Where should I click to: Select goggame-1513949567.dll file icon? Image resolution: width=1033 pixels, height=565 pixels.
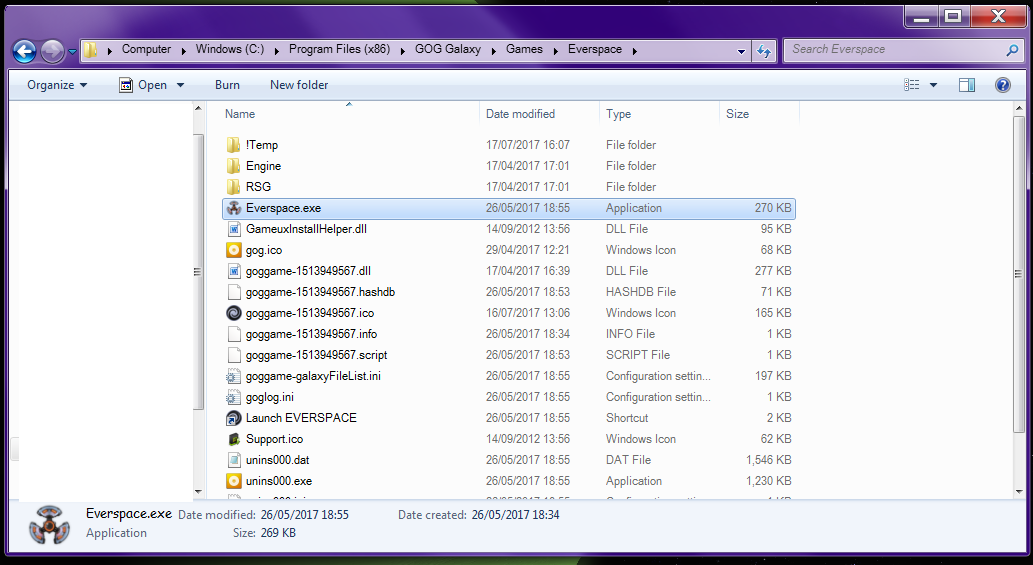click(233, 271)
